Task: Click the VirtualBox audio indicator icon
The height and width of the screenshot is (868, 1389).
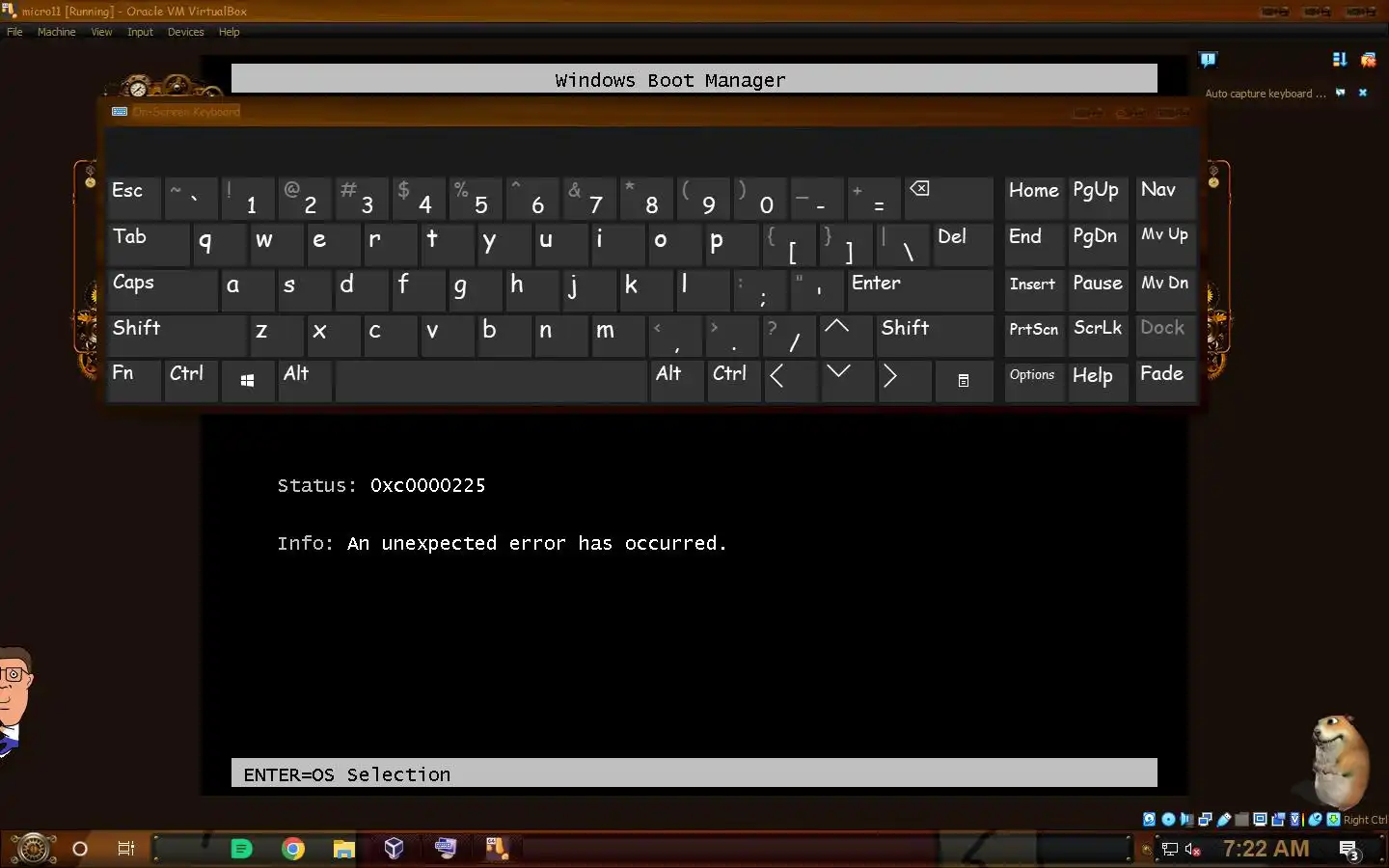Action: [1186, 820]
